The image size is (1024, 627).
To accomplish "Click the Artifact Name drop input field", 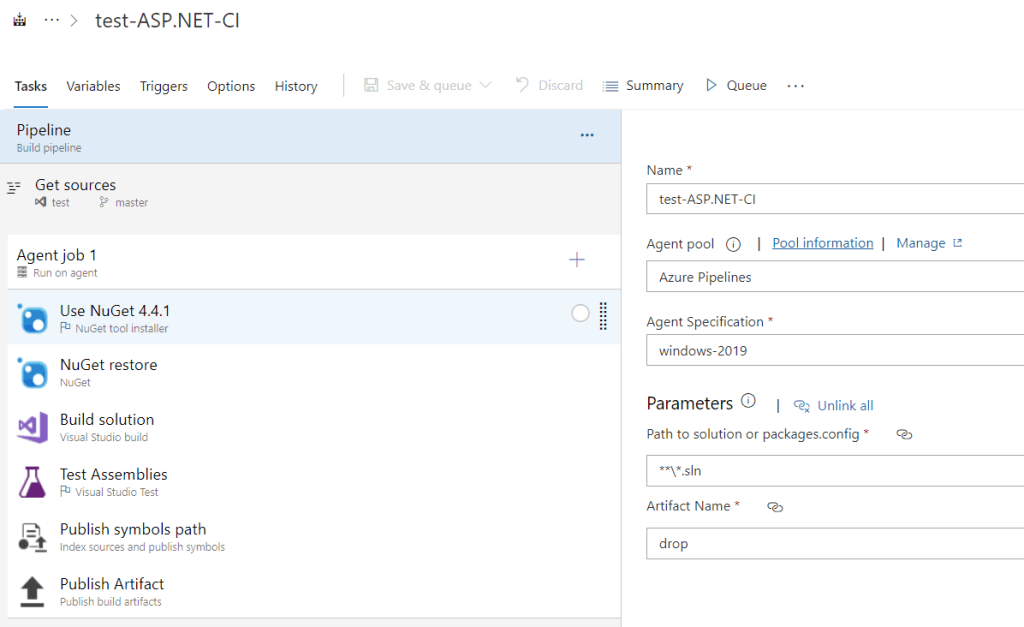I will (x=835, y=543).
